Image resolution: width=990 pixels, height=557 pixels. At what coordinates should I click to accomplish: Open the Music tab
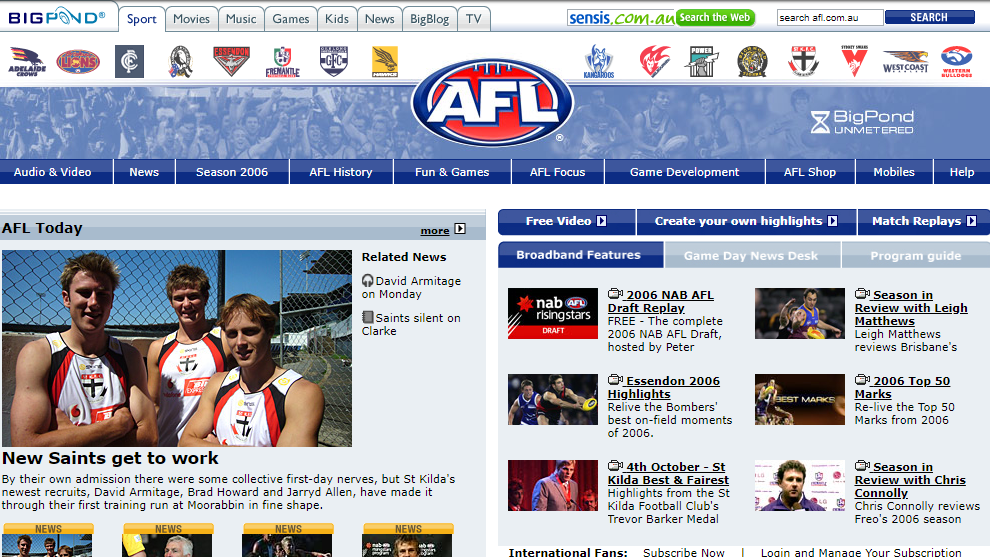(241, 19)
